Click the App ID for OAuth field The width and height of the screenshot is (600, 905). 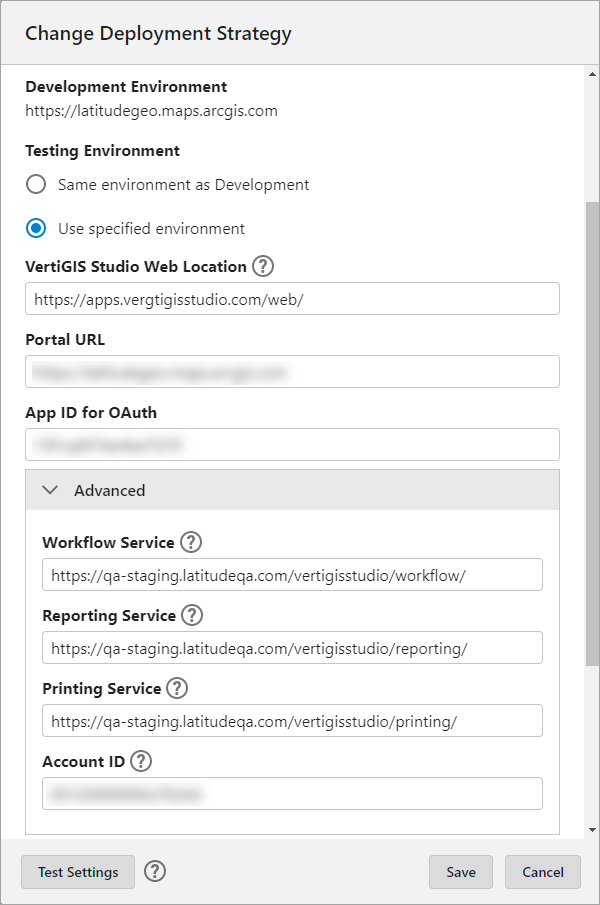pyautogui.click(x=292, y=445)
